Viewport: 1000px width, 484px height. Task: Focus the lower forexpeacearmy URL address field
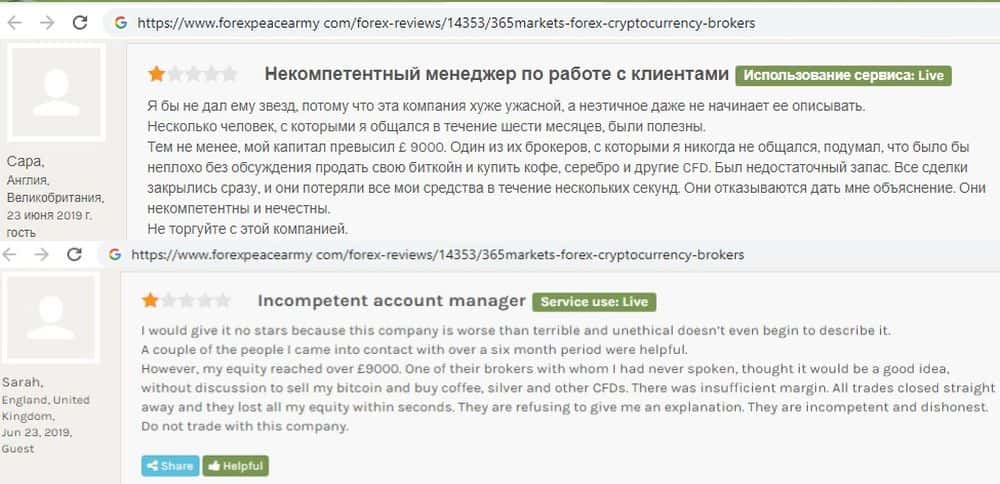[437, 254]
